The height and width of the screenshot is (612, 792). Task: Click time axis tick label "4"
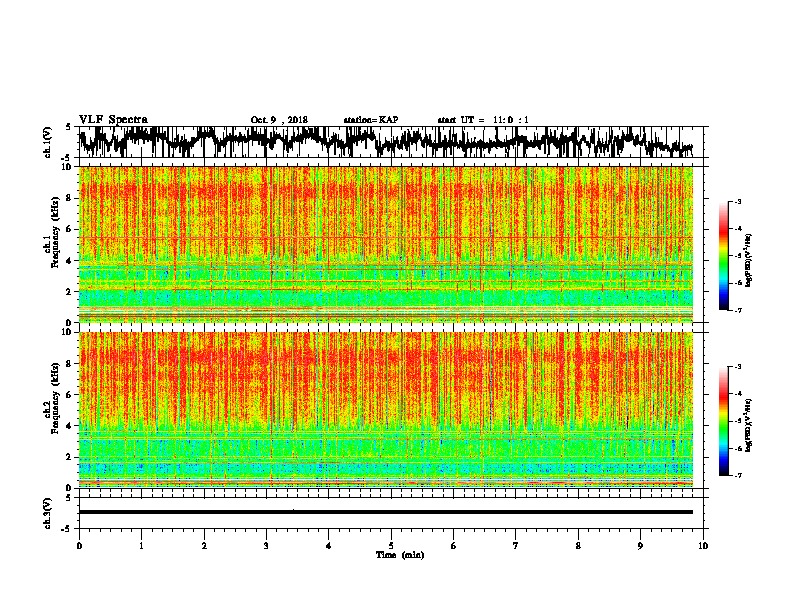(329, 546)
